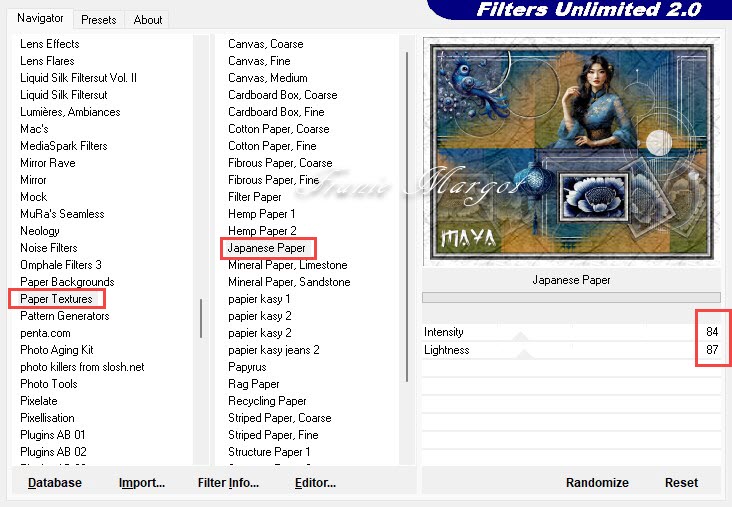The image size is (732, 507).
Task: Choose Japanese Paper filter
Action: pos(266,248)
